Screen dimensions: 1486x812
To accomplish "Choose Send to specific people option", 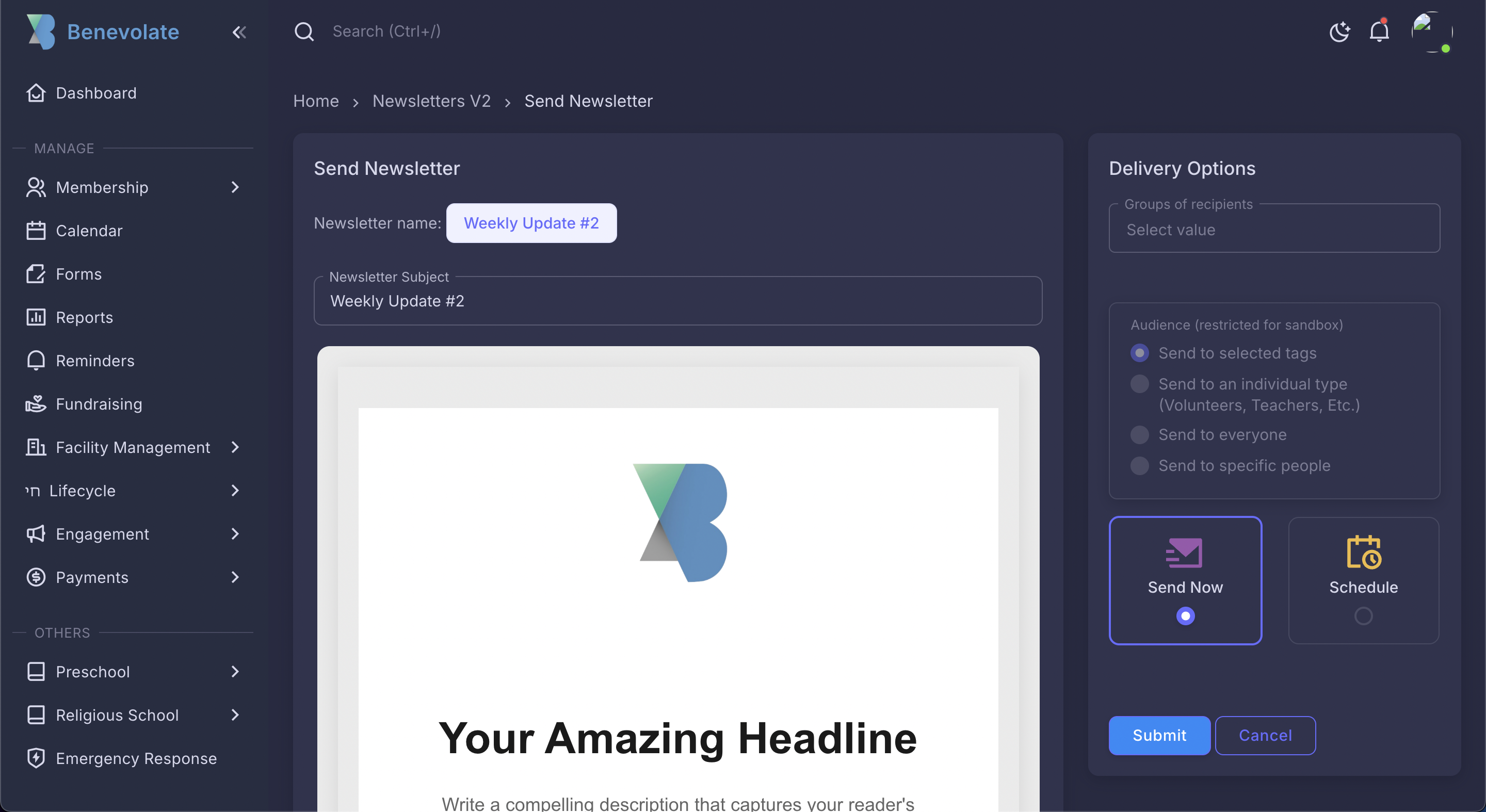I will [1139, 466].
